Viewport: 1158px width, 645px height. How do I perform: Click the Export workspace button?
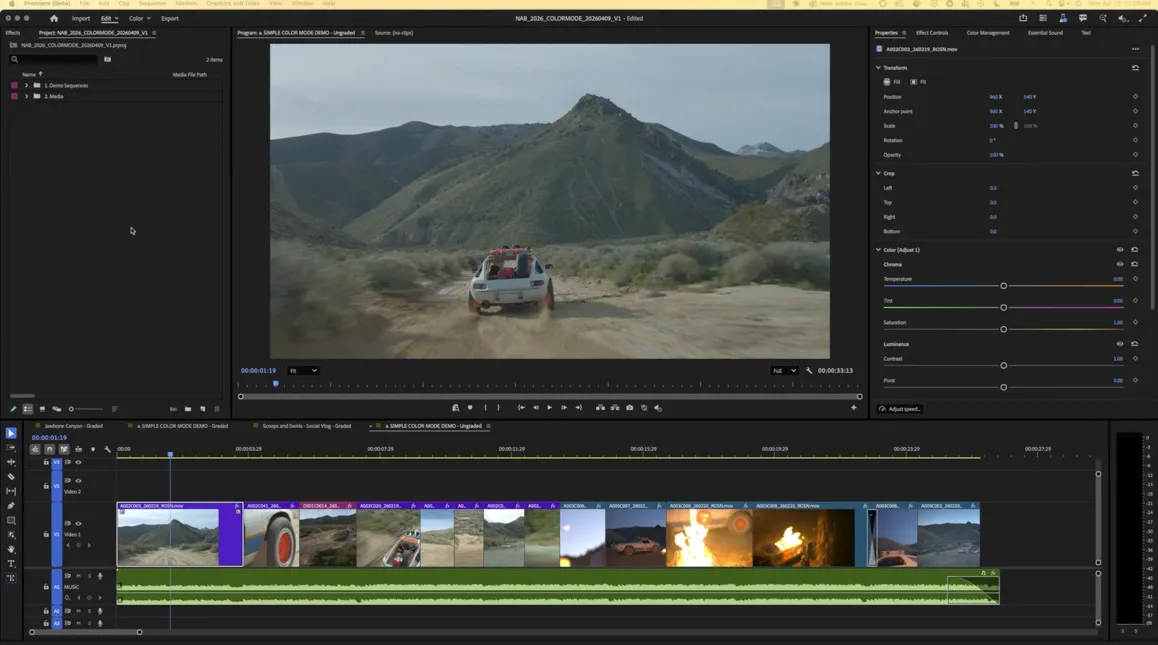[x=170, y=18]
